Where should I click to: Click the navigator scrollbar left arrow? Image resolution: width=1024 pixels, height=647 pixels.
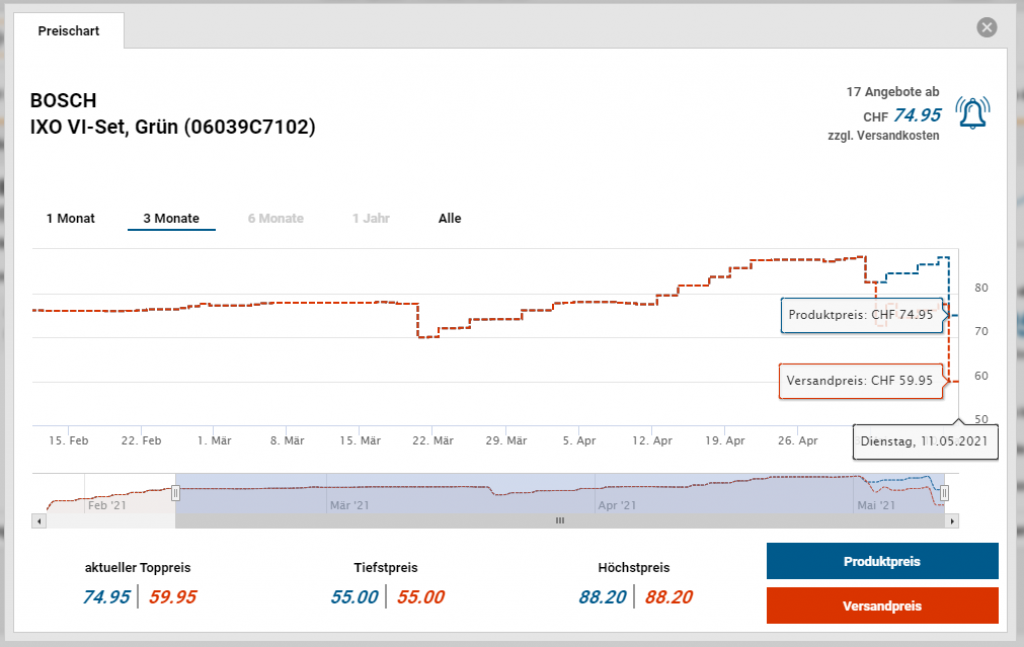(40, 521)
